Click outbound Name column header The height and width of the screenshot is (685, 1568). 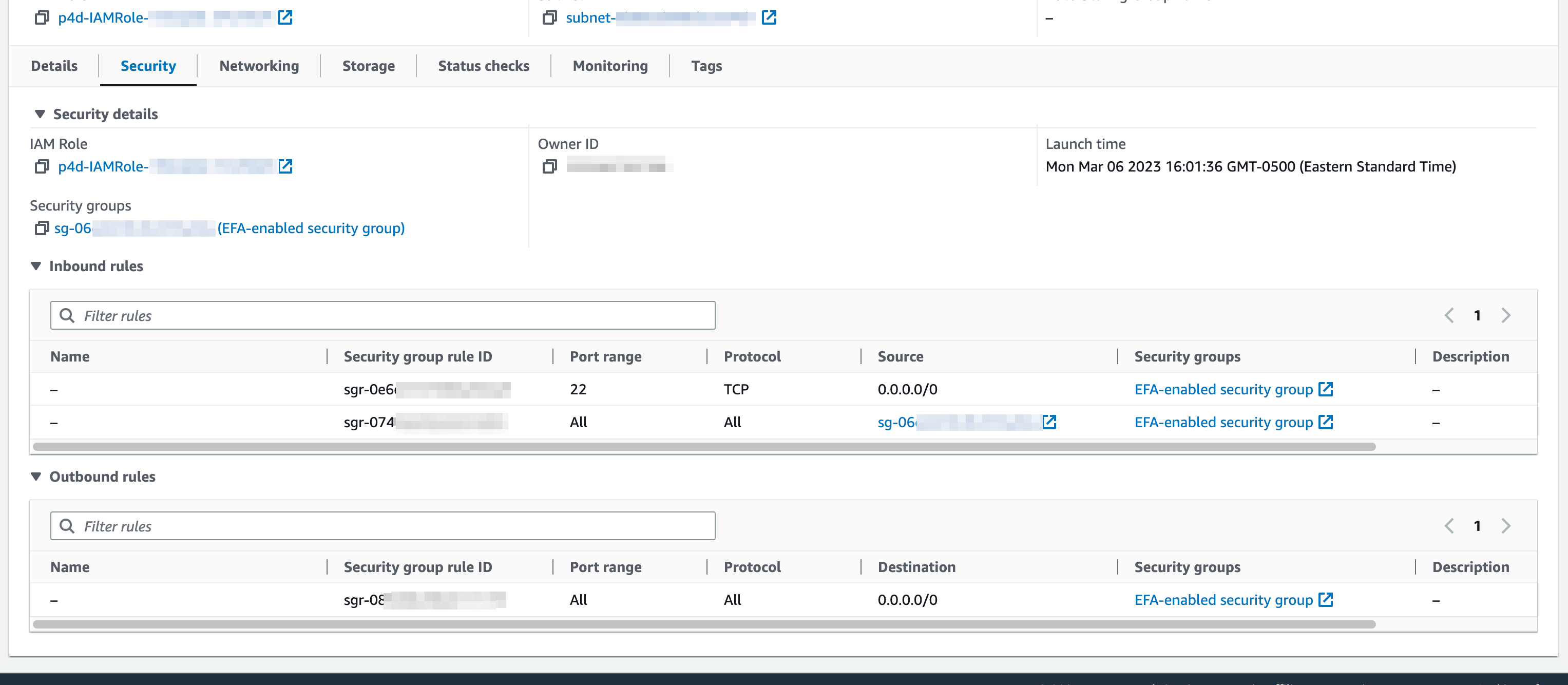70,567
